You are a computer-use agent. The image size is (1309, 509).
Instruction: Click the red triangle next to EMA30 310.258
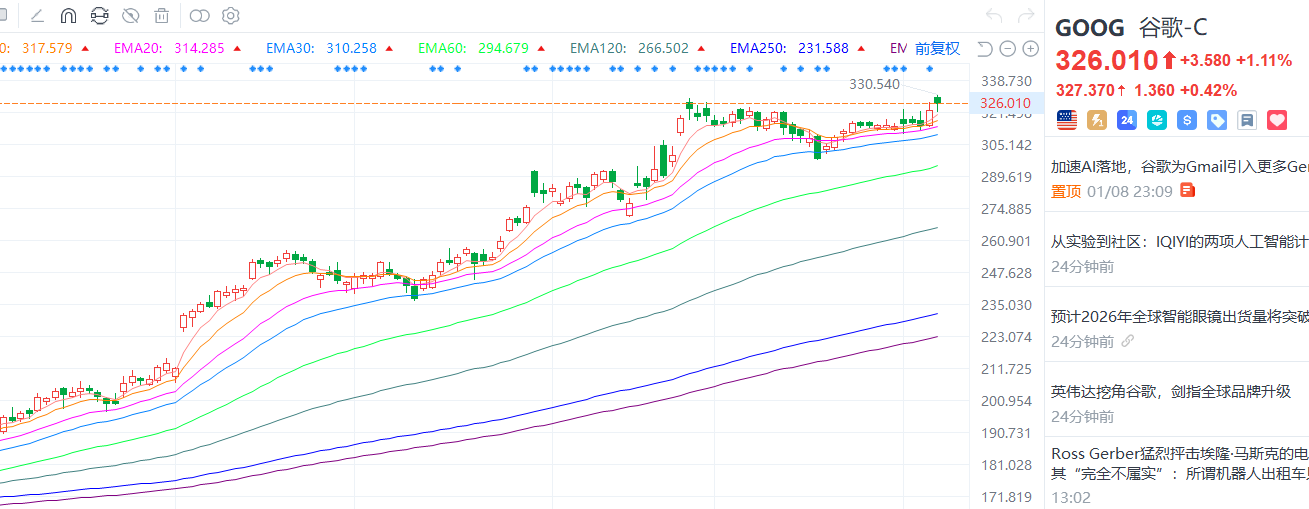click(389, 48)
